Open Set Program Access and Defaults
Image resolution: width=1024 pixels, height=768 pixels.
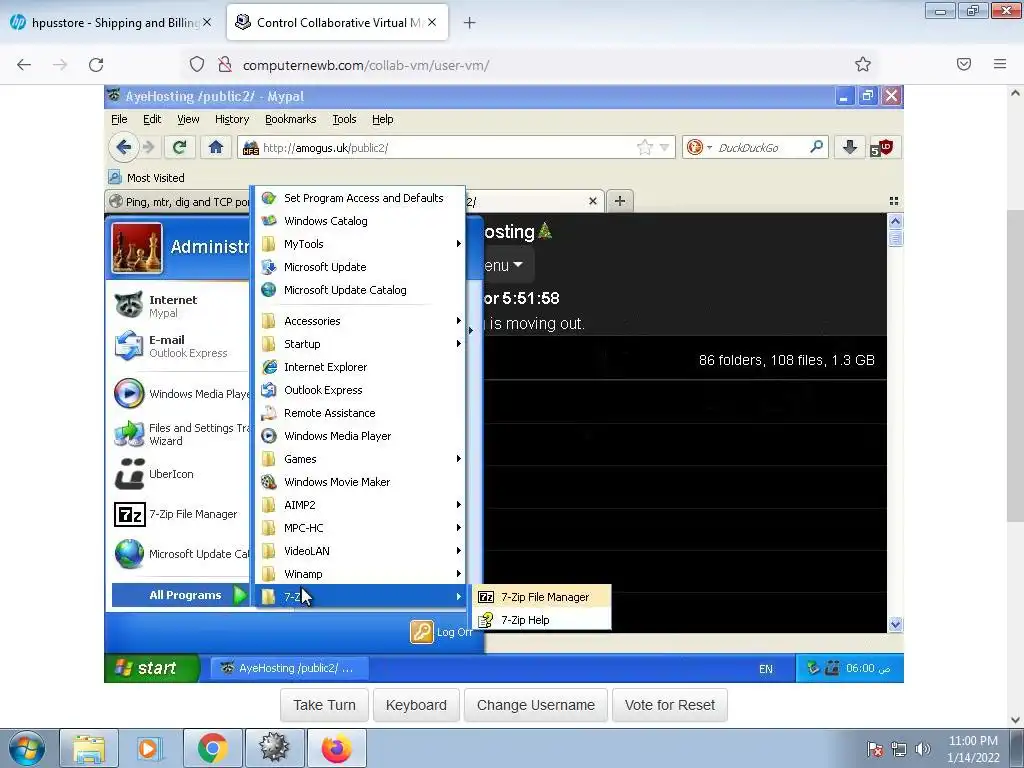[x=360, y=198]
